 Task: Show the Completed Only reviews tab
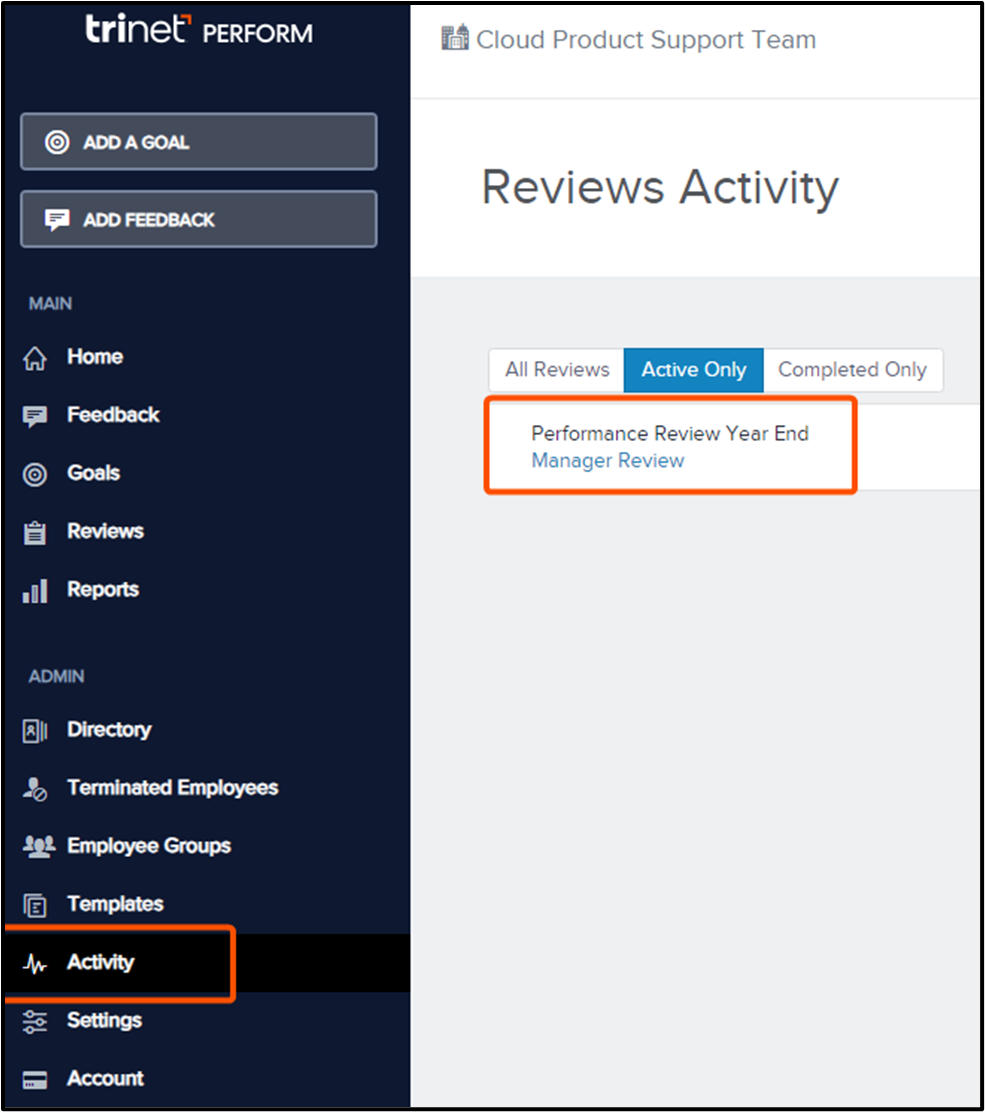click(852, 370)
